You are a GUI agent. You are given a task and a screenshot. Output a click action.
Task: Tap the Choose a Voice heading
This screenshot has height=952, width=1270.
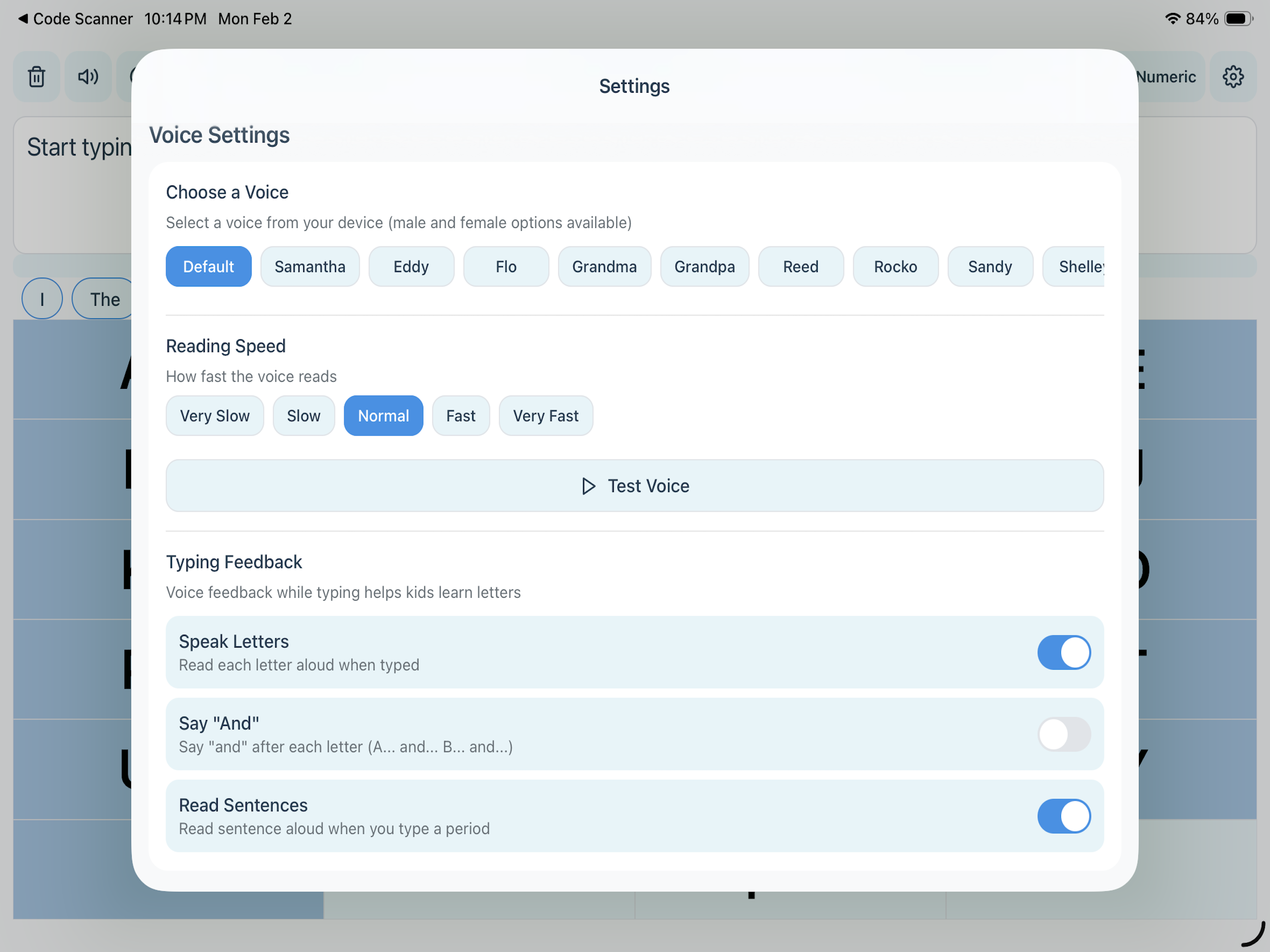click(x=228, y=192)
